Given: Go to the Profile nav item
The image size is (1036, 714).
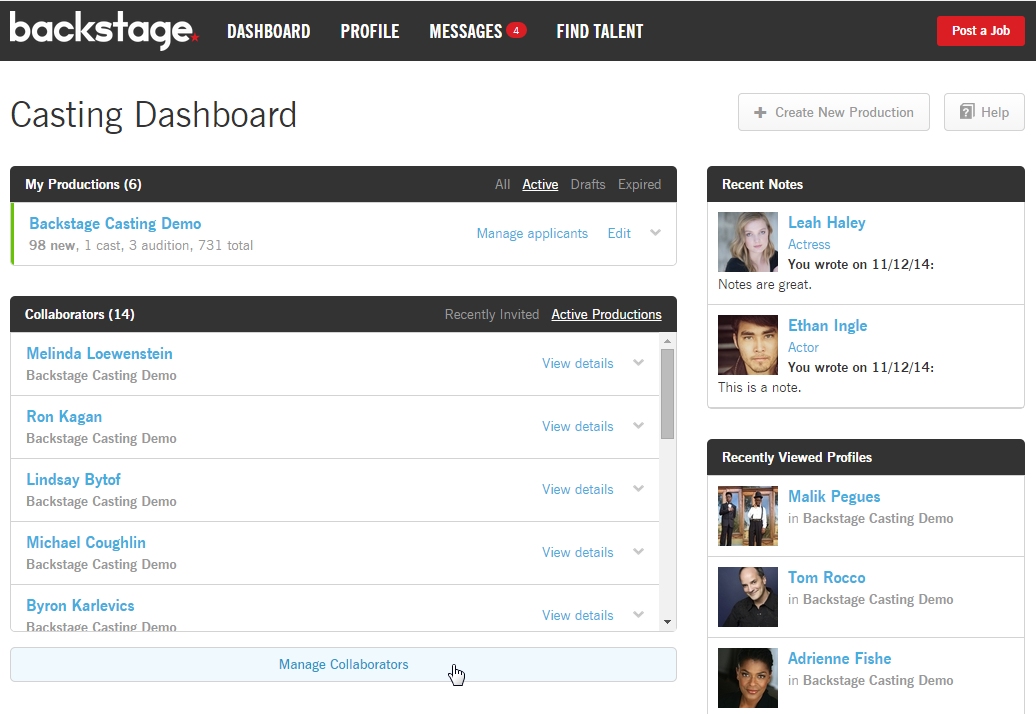Looking at the screenshot, I should click(x=369, y=31).
